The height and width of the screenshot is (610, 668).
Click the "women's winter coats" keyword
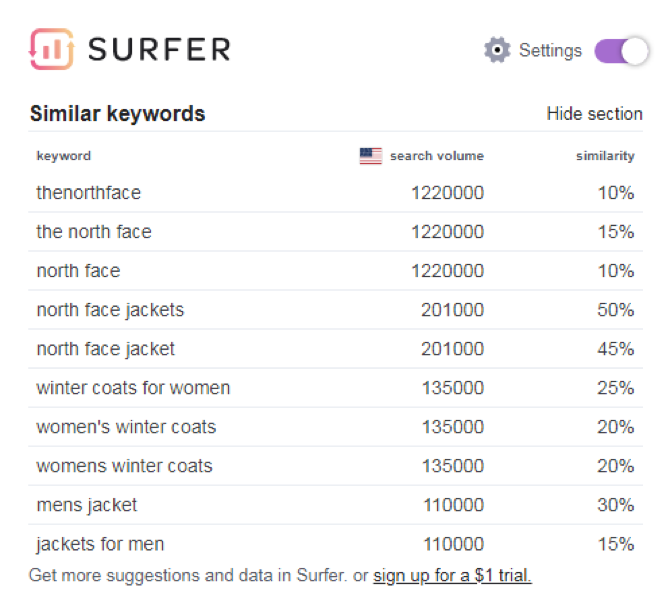click(127, 427)
